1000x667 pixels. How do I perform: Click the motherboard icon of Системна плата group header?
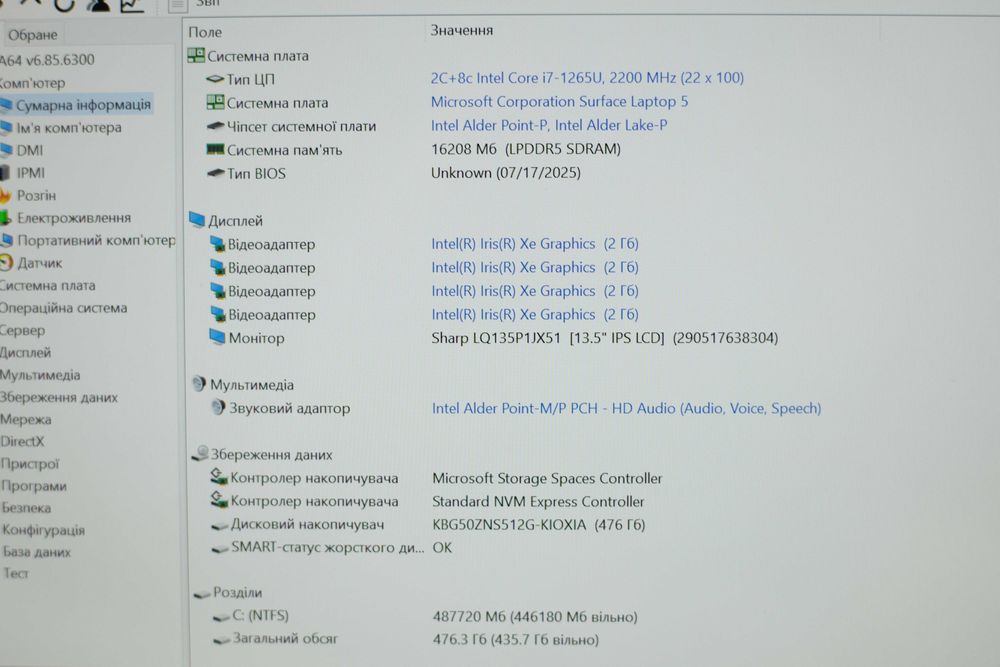pyautogui.click(x=196, y=55)
